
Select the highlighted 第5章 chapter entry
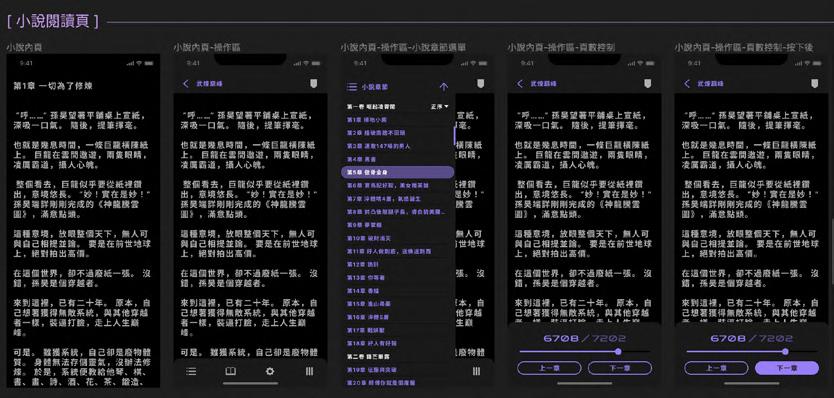click(x=397, y=172)
